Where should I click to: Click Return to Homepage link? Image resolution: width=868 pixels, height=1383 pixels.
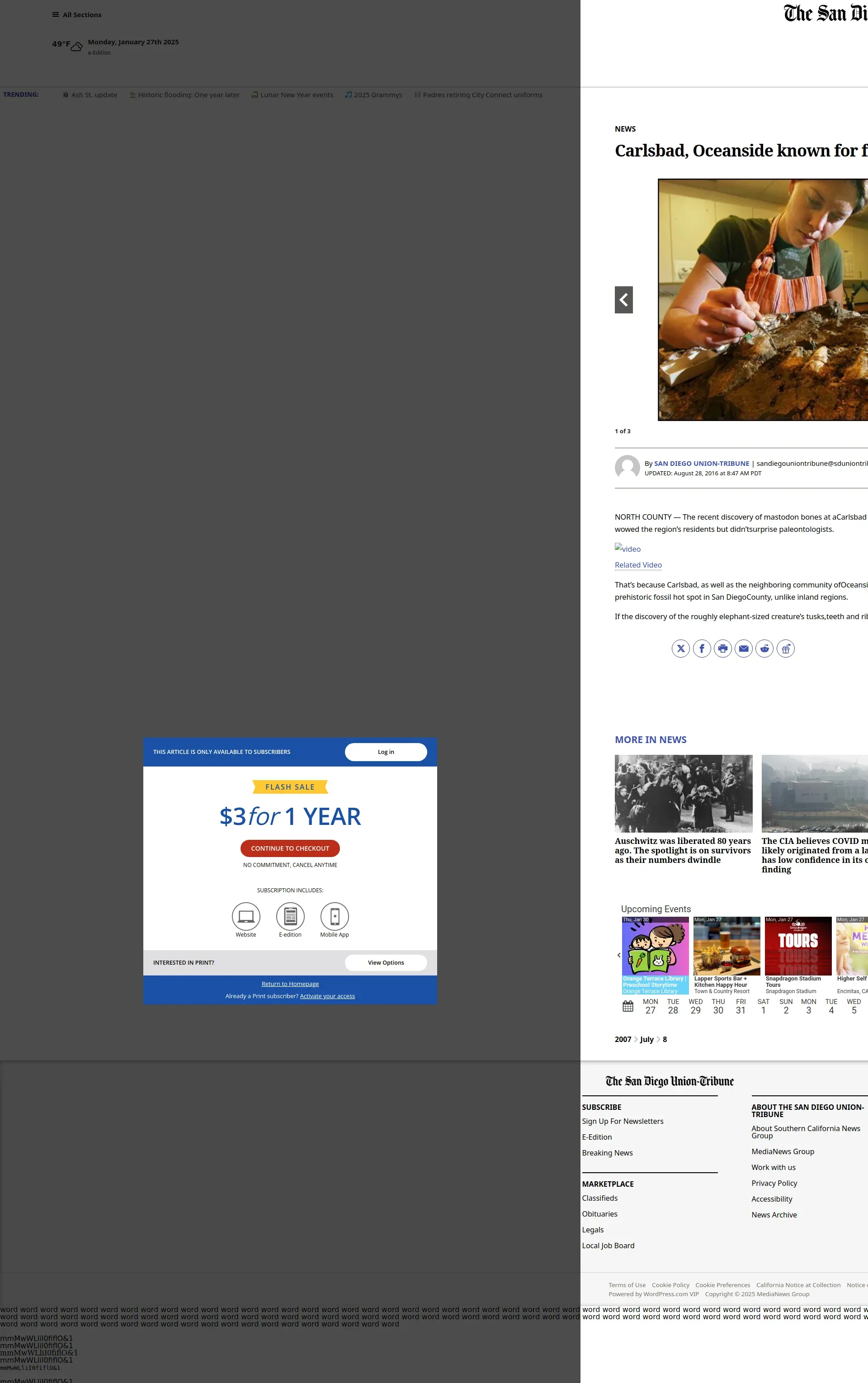point(290,984)
